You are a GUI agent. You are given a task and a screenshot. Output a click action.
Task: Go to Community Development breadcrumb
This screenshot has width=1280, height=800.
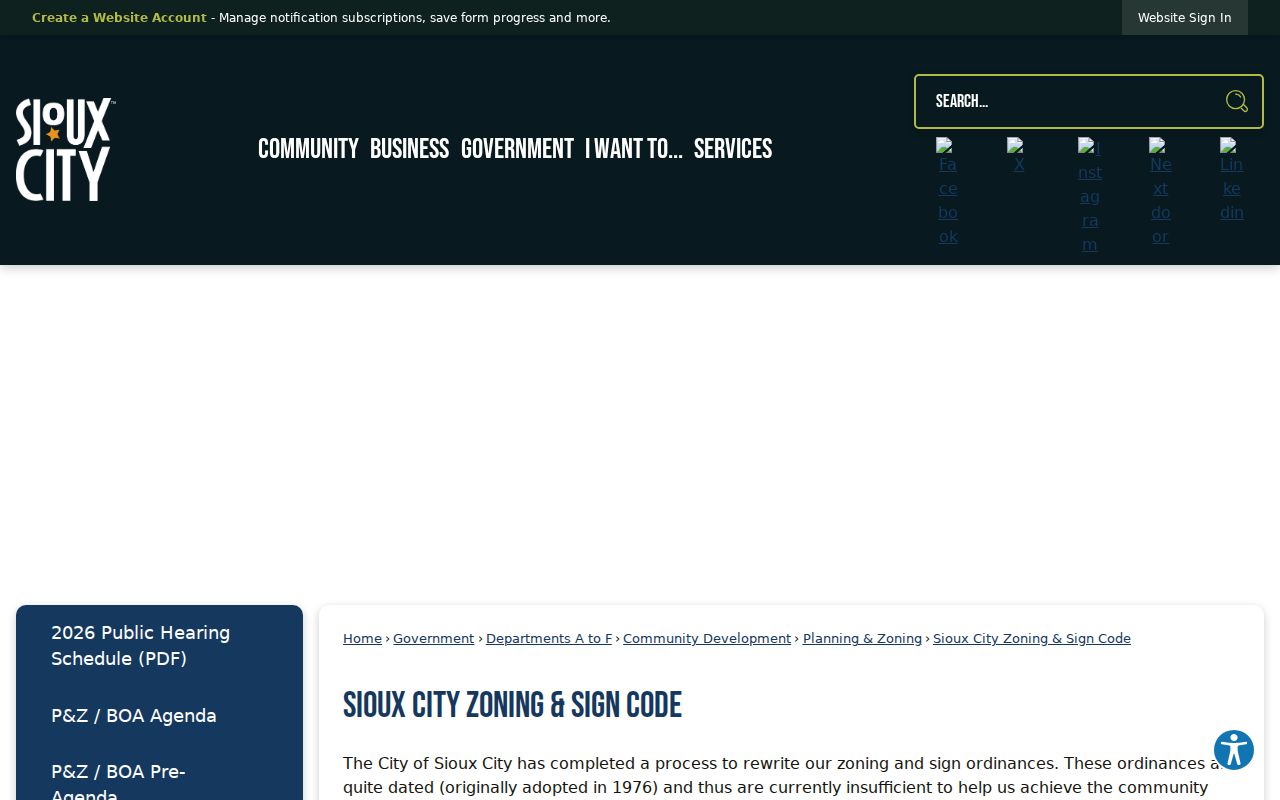click(x=707, y=639)
